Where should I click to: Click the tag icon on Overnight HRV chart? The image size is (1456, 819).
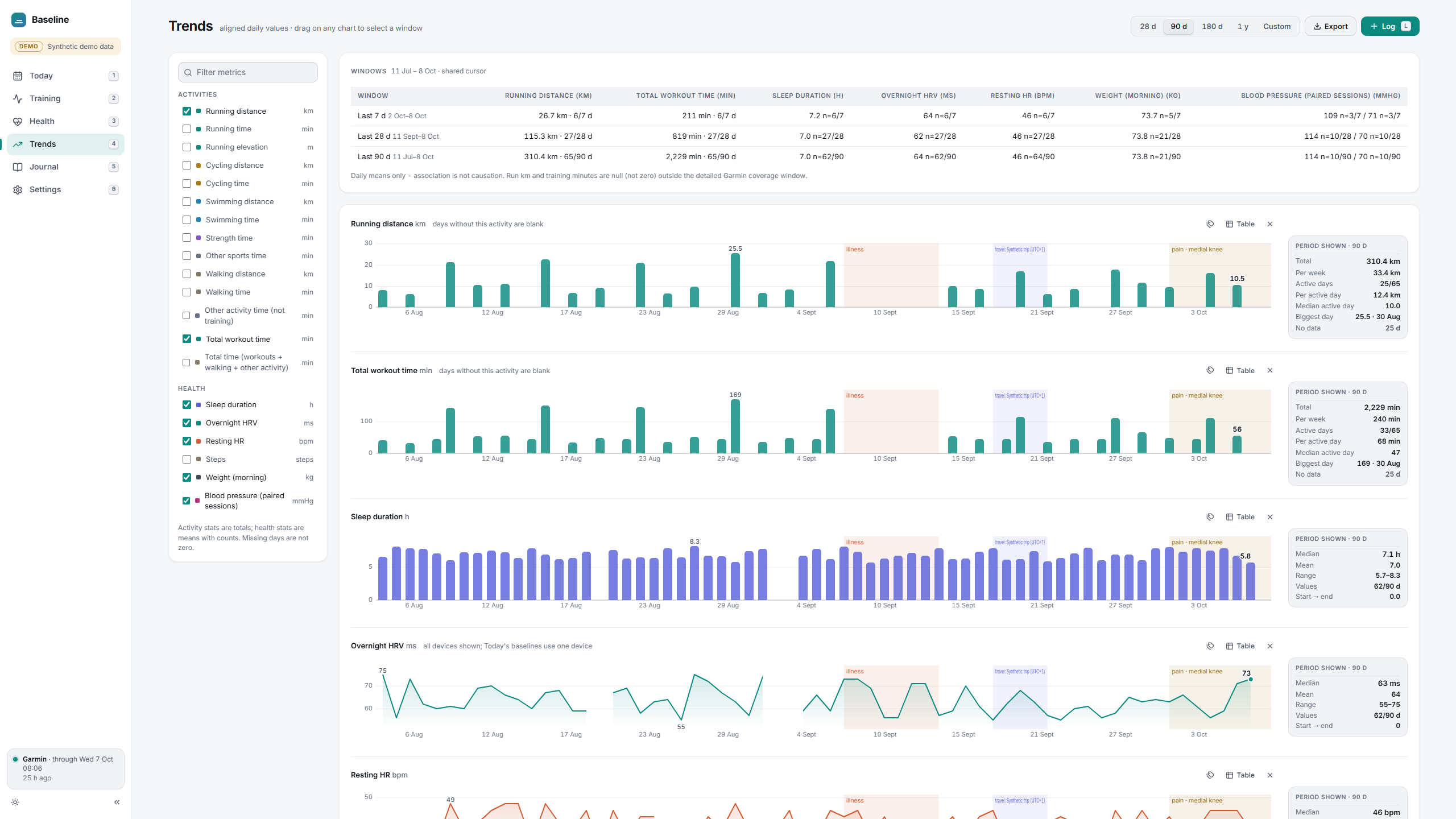(x=1210, y=646)
